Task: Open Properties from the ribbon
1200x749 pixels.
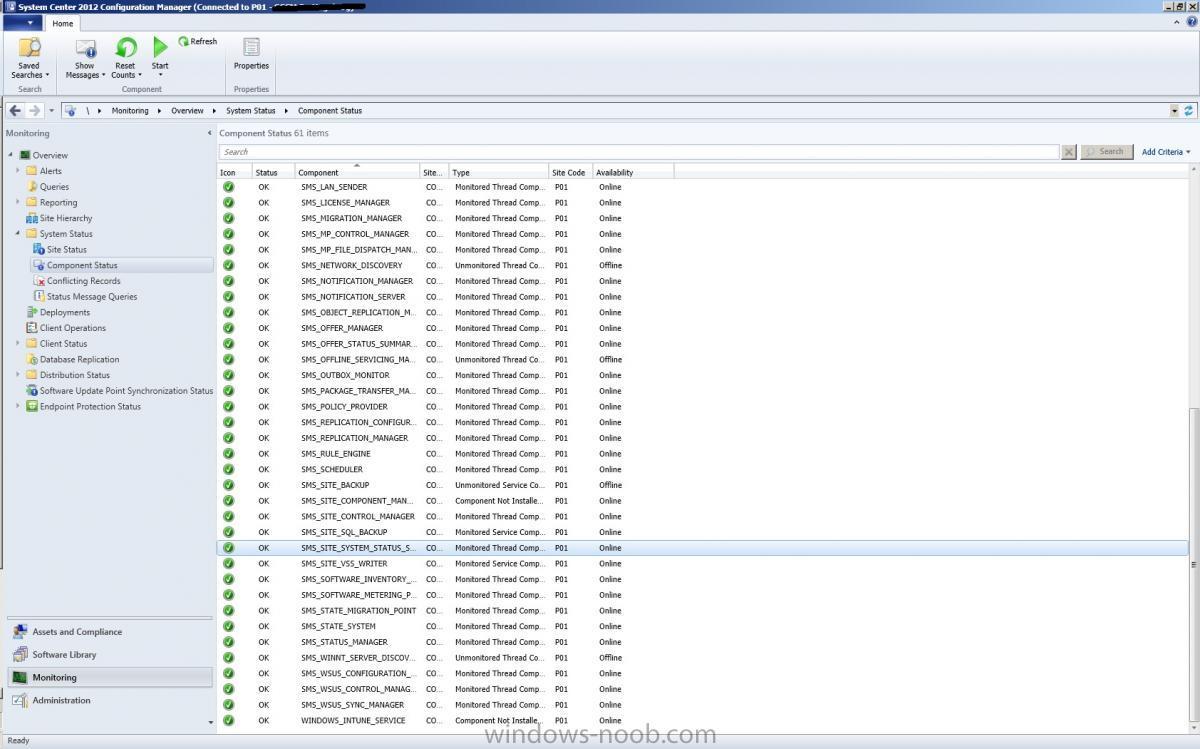Action: pyautogui.click(x=251, y=54)
